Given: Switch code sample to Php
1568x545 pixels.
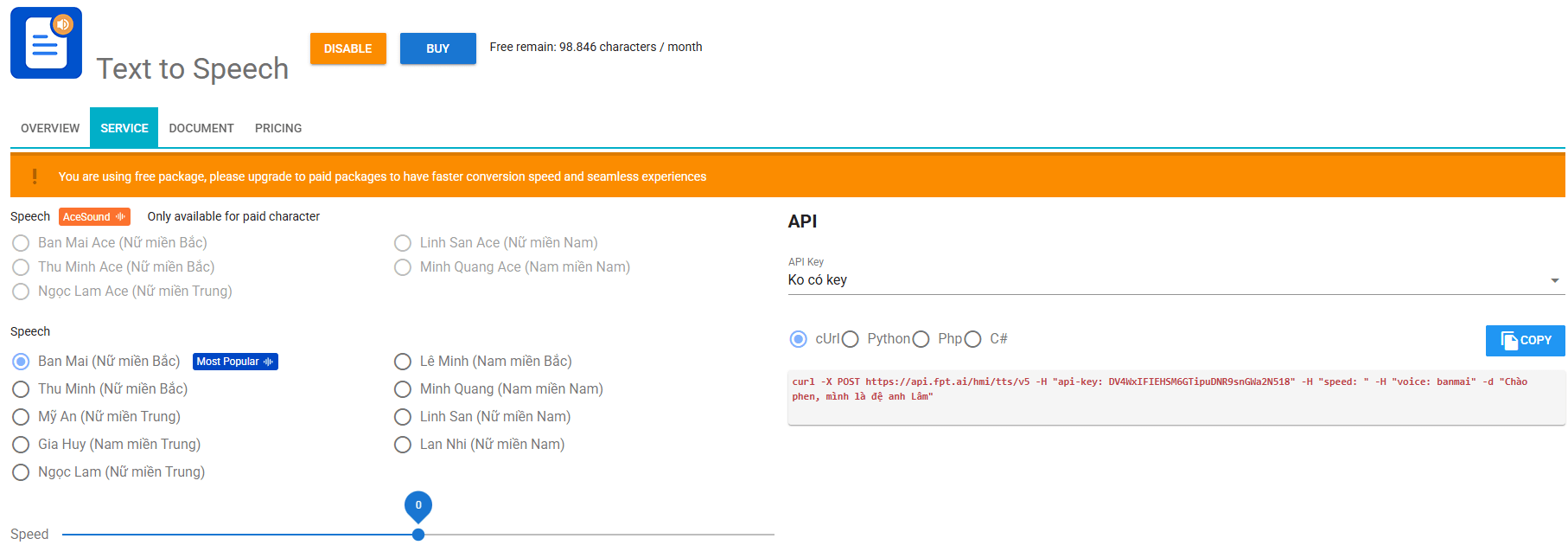Looking at the screenshot, I should 921,339.
